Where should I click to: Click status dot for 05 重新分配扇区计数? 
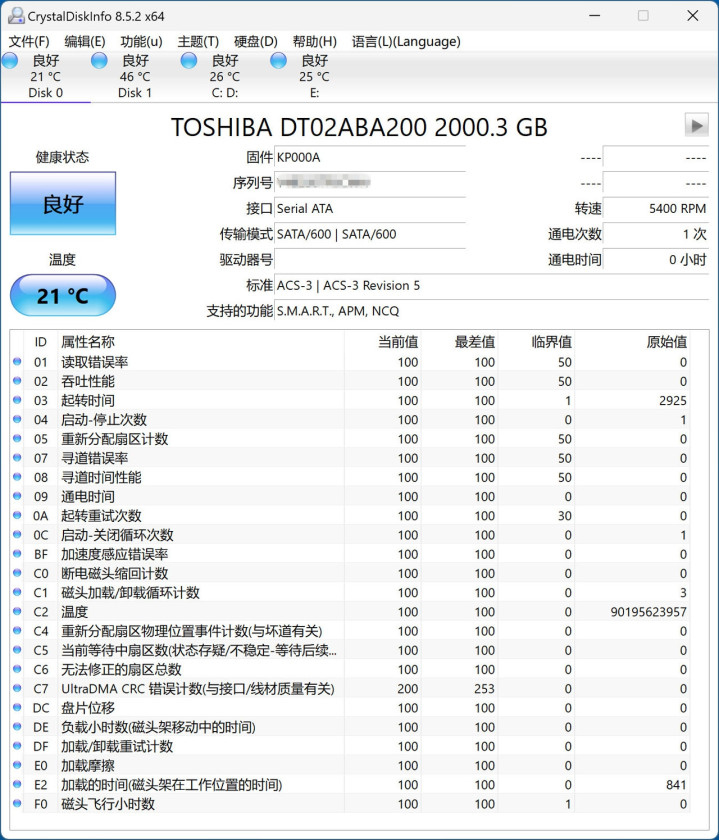(x=17, y=439)
